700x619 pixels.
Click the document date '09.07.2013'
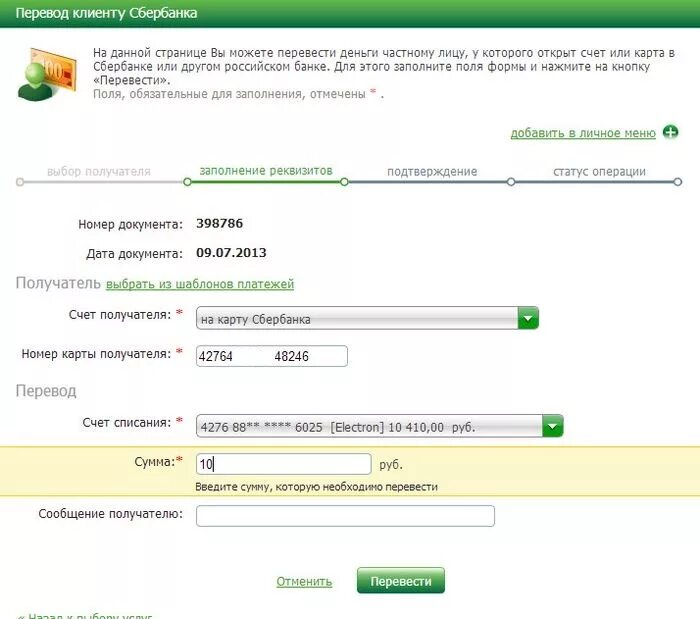coord(231,253)
